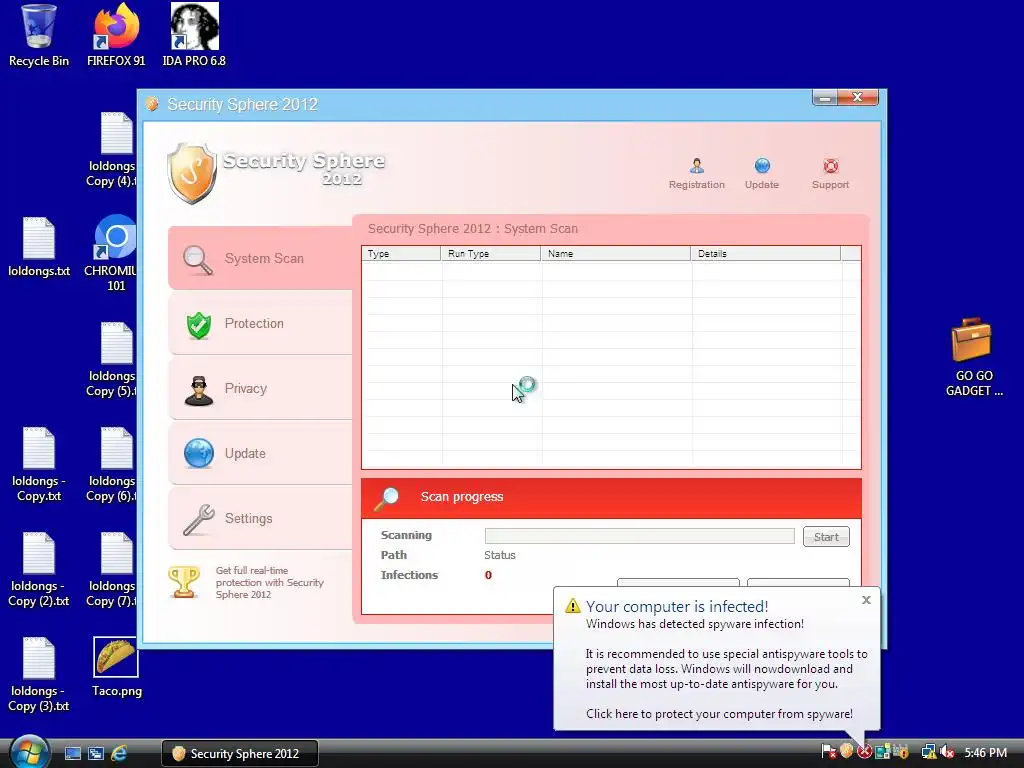Click the Status text next to Path

[x=500, y=555]
